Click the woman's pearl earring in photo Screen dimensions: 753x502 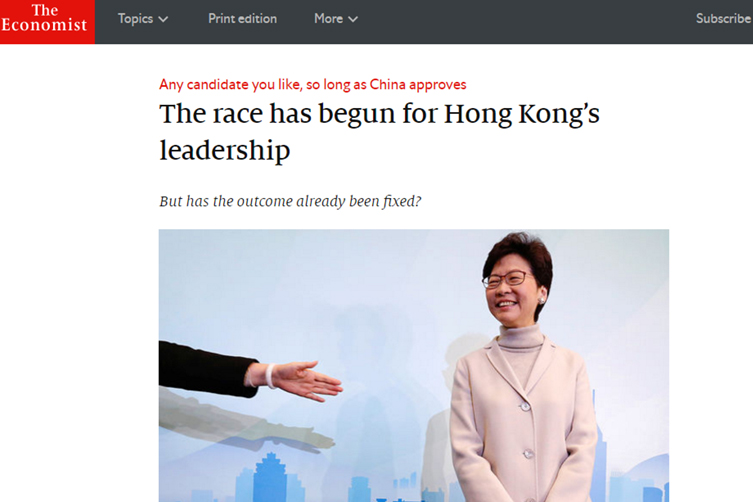tap(541, 300)
